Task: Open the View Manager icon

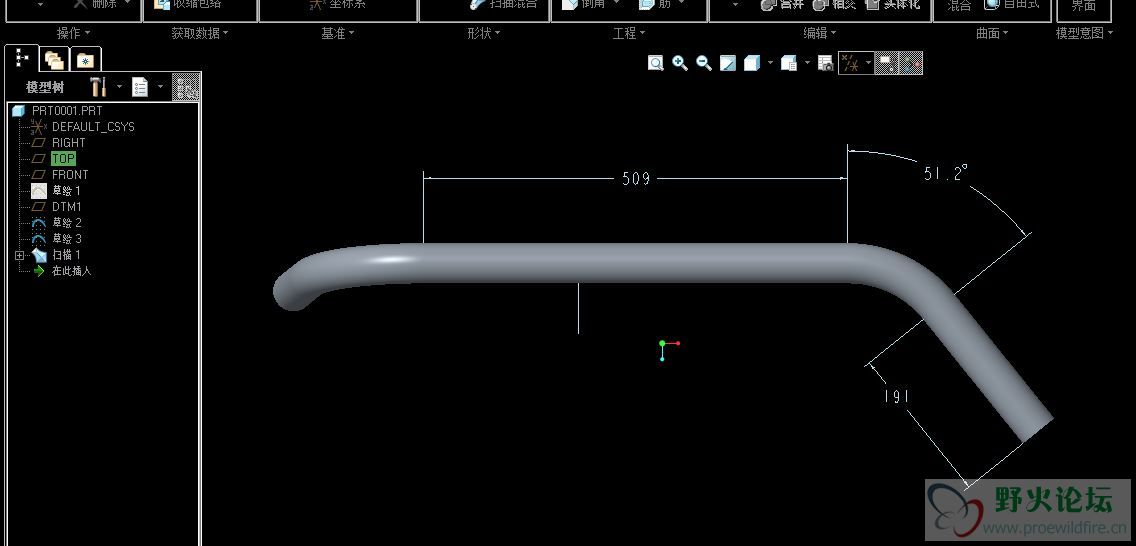Action: point(825,64)
